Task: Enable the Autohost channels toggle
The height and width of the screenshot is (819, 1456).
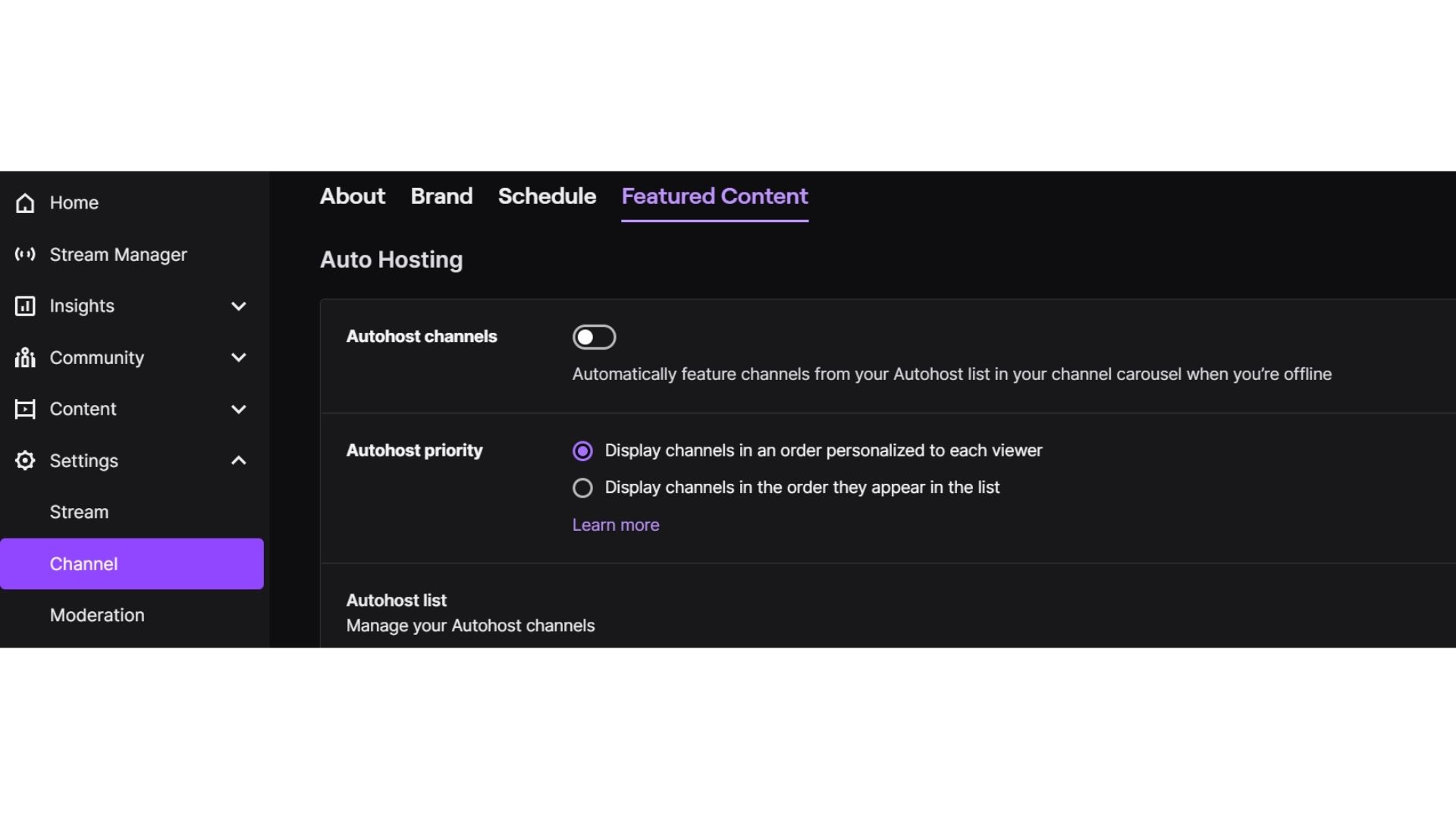Action: pos(594,337)
